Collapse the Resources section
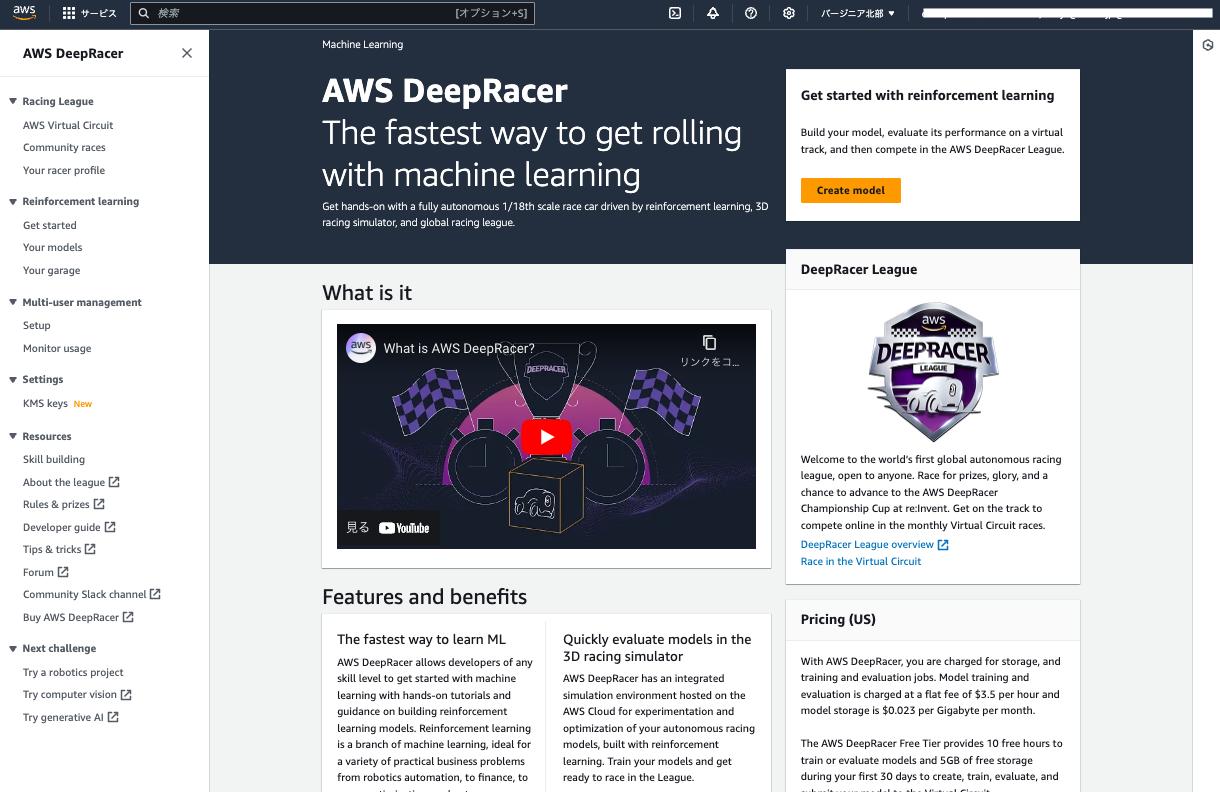This screenshot has height=792, width=1220. 13,436
